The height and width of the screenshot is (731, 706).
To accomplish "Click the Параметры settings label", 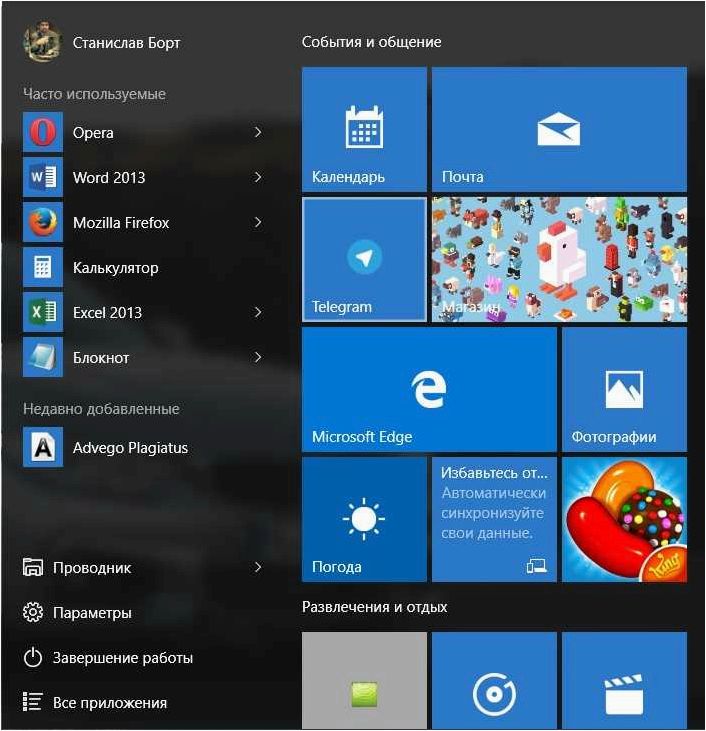I will [92, 613].
